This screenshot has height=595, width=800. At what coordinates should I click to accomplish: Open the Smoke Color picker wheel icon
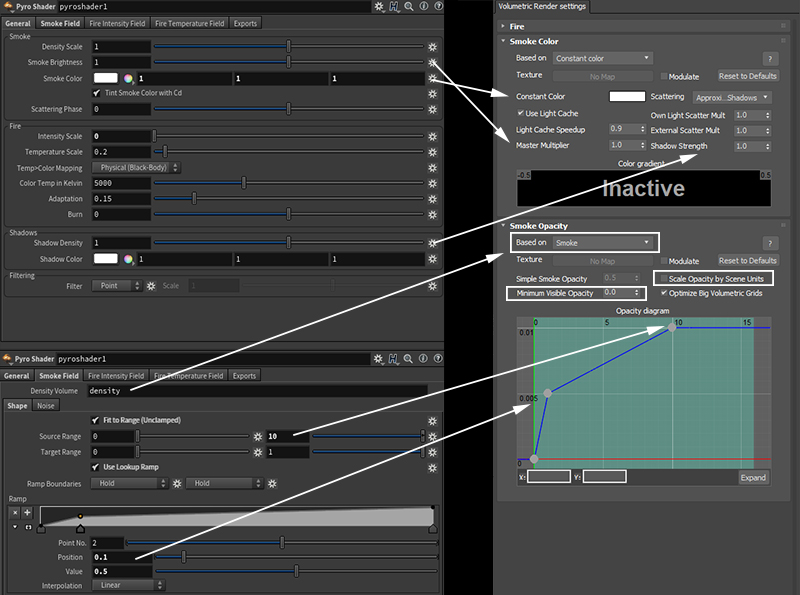(x=128, y=78)
